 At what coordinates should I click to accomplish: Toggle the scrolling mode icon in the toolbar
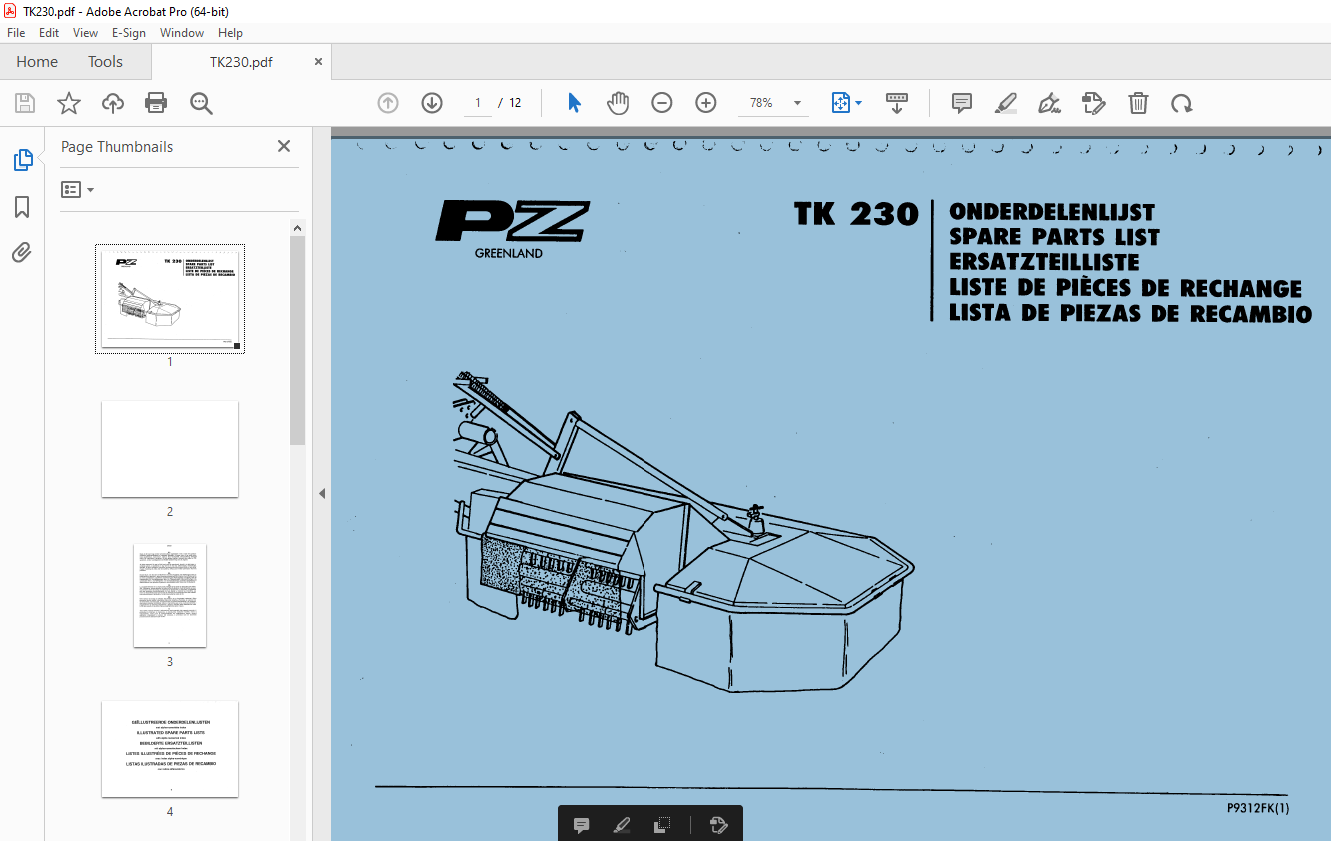coord(897,103)
